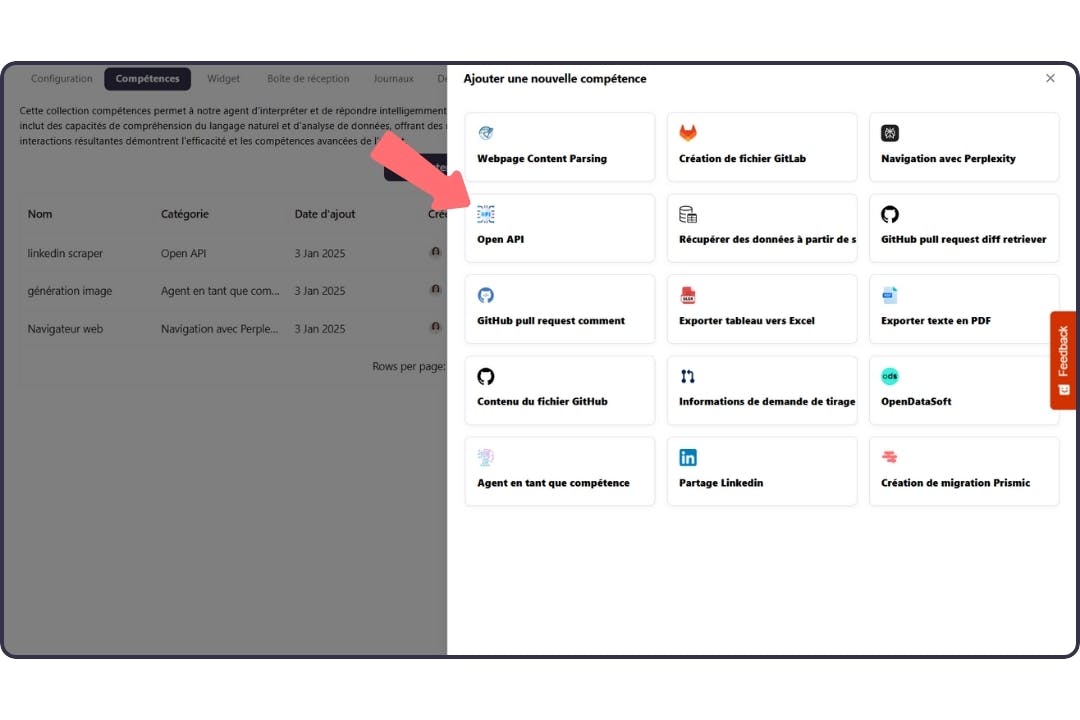Click the creator avatar in the Navigateur web row

[x=435, y=327]
